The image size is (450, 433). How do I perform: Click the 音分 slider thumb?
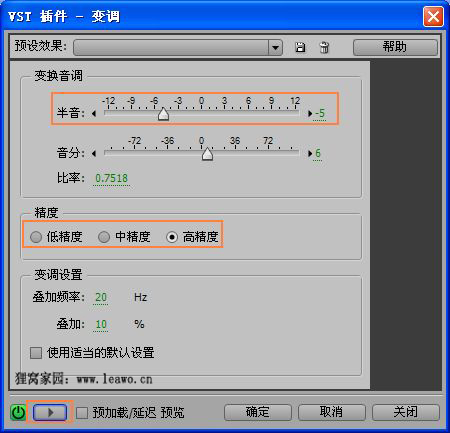207,154
